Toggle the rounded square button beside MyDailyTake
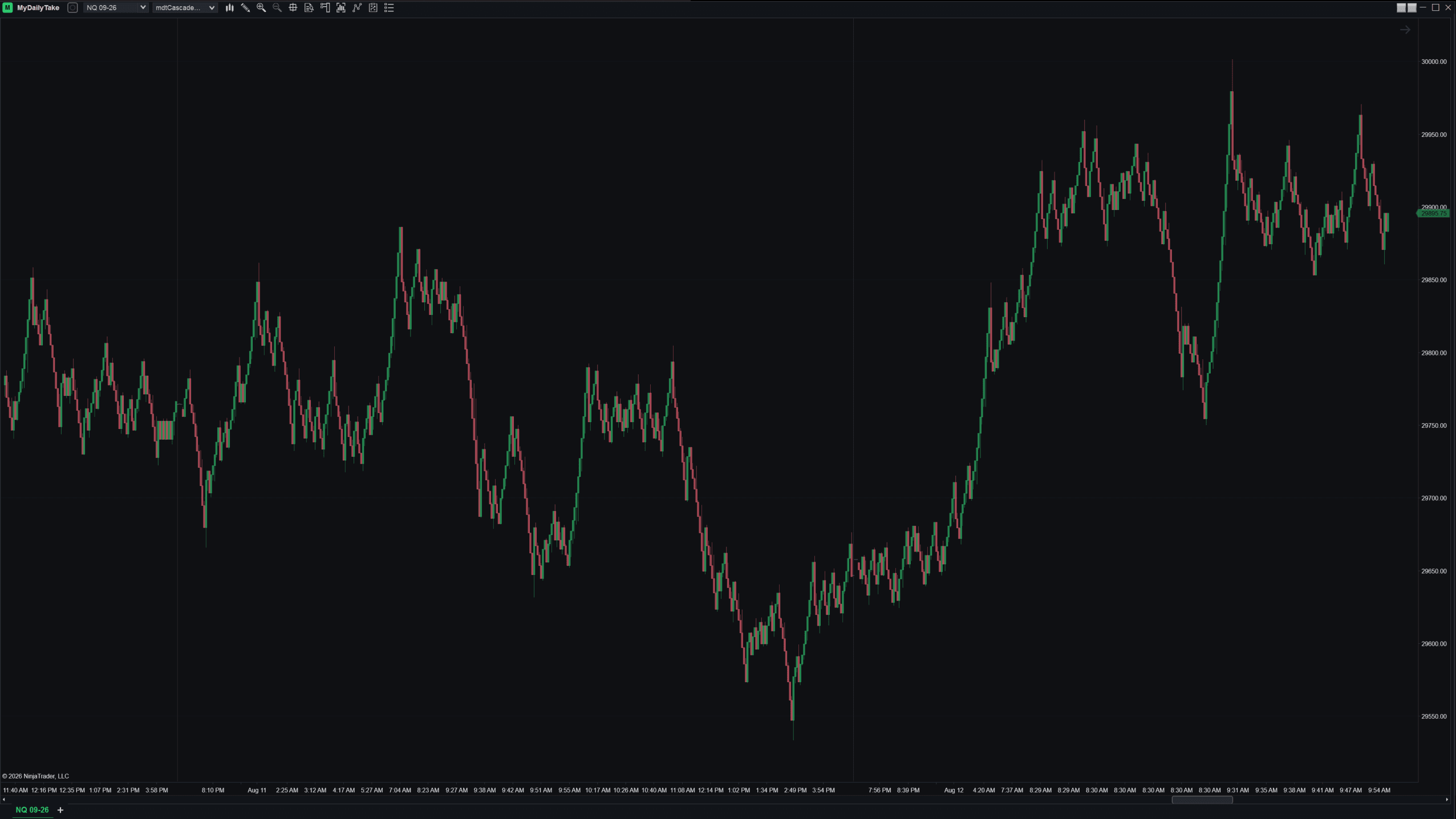 72,7
